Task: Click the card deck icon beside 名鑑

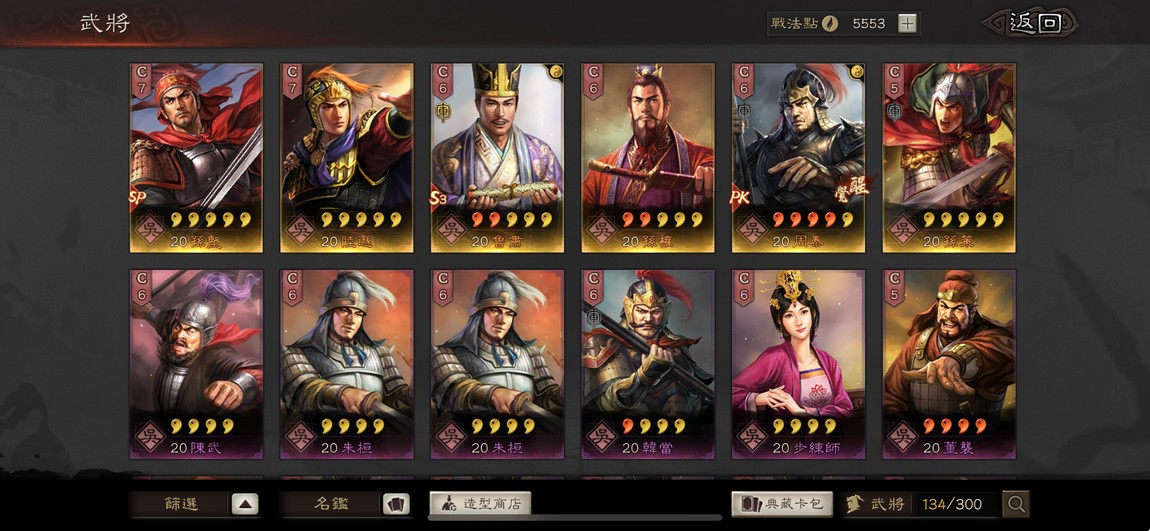Action: coord(395,504)
